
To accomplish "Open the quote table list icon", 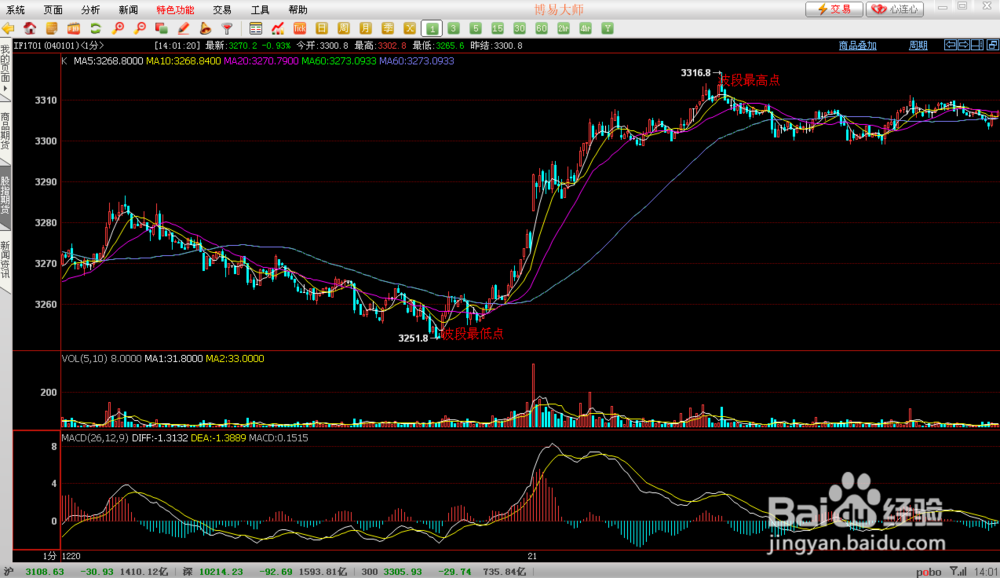I will [x=256, y=28].
